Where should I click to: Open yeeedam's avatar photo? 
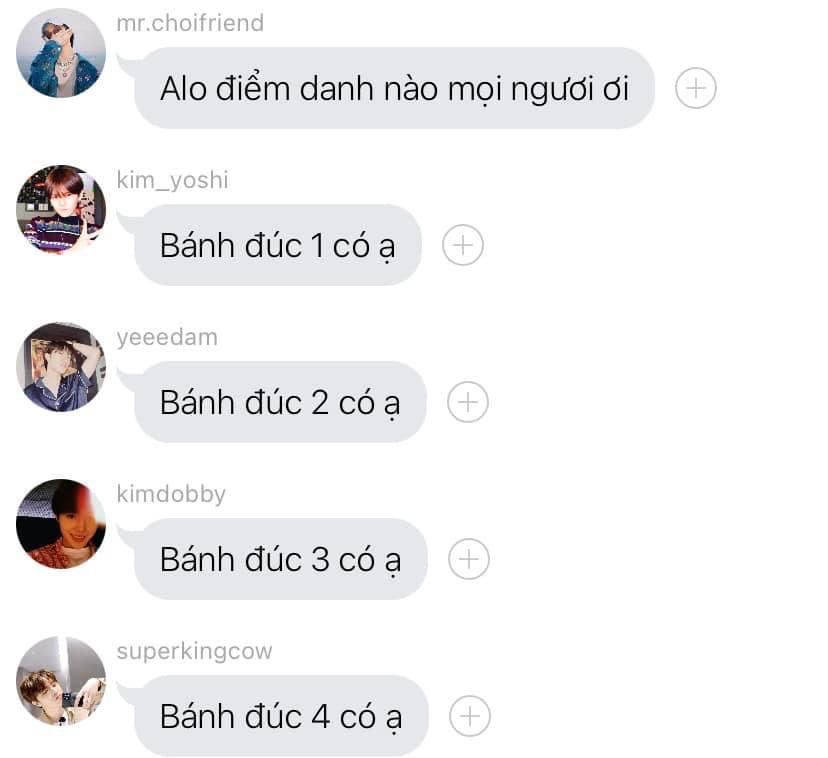click(x=61, y=367)
